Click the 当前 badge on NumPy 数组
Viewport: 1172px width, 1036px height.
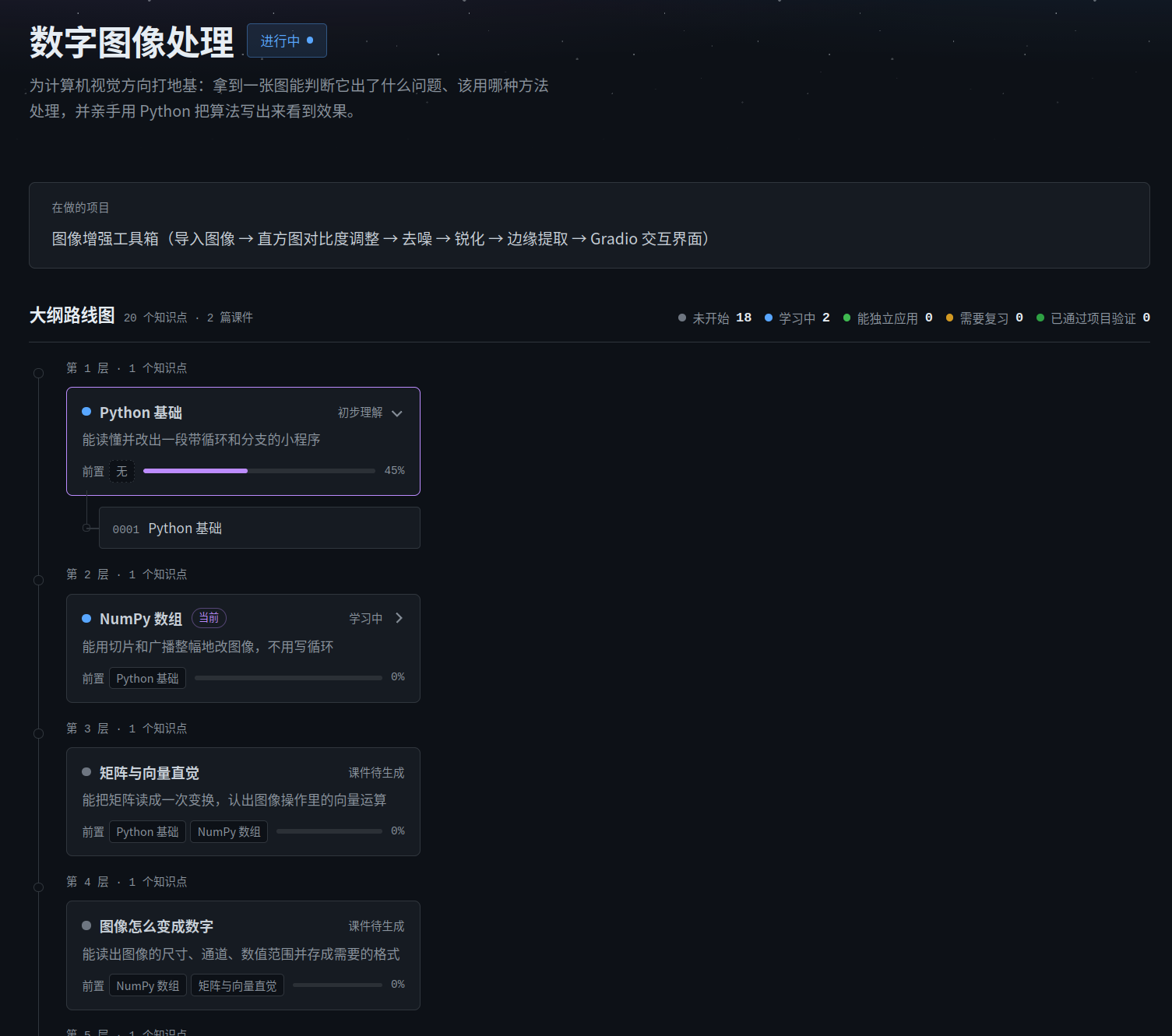pyautogui.click(x=209, y=618)
